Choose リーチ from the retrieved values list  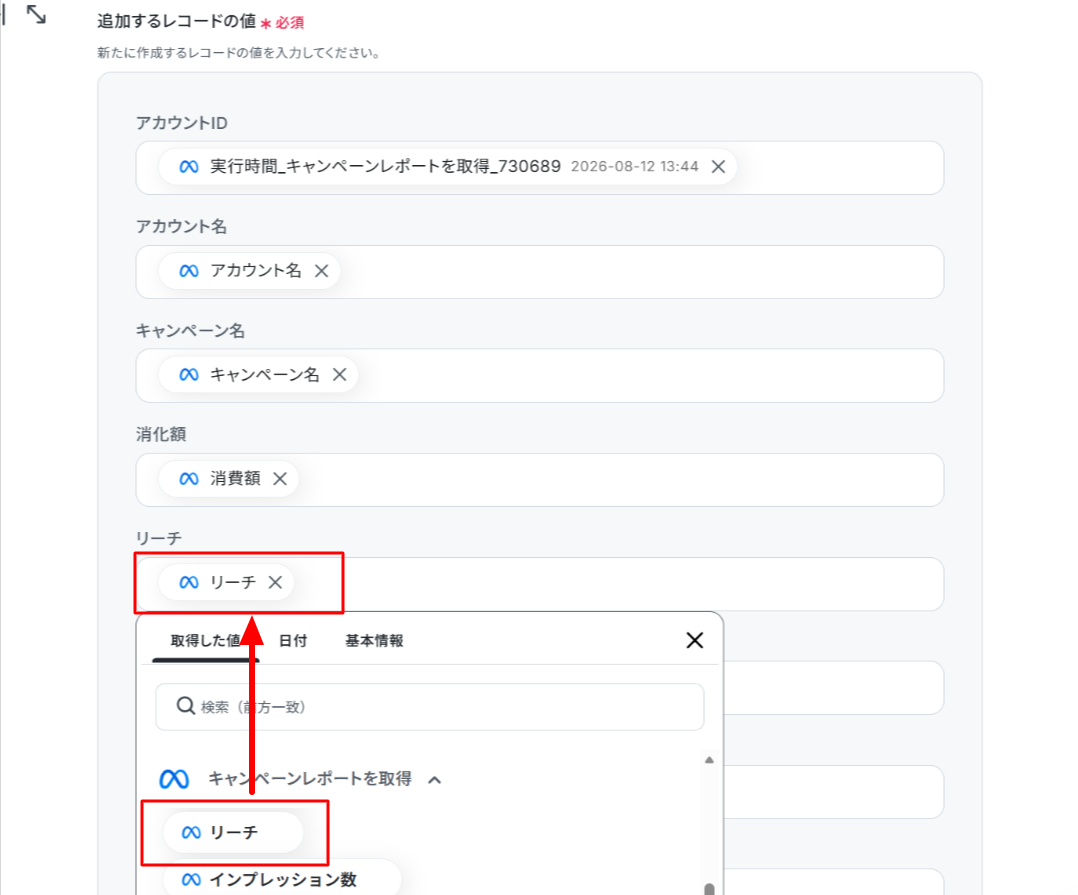pyautogui.click(x=233, y=832)
